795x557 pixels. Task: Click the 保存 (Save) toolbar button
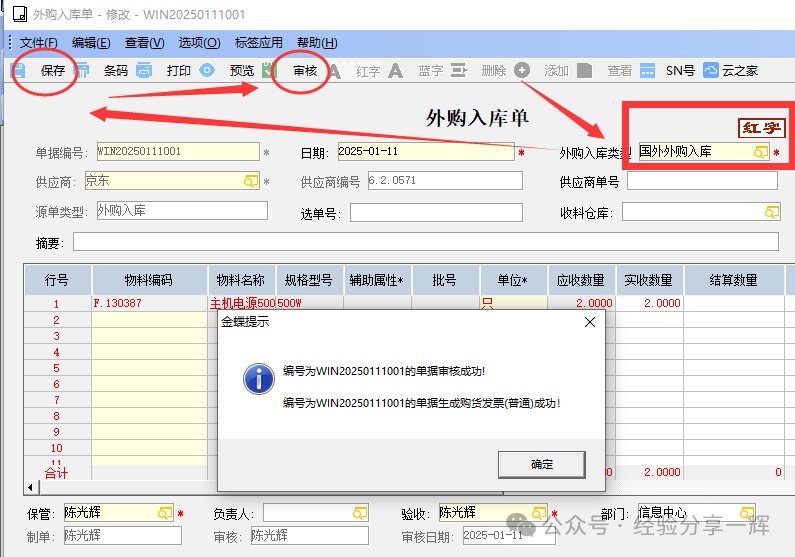tap(52, 71)
